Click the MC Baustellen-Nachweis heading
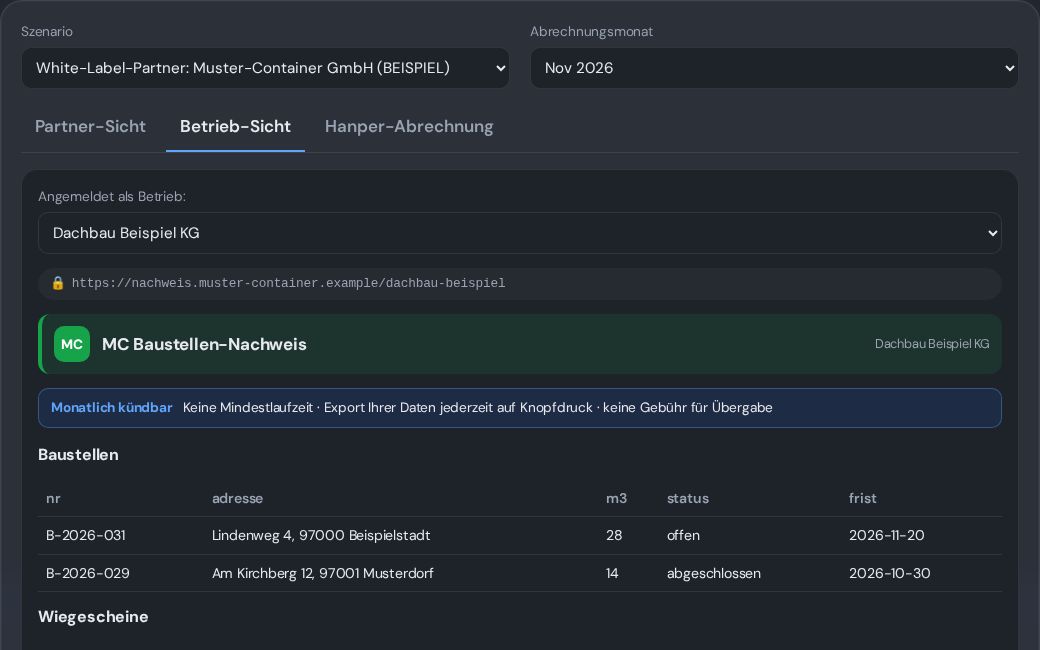 pyautogui.click(x=204, y=344)
